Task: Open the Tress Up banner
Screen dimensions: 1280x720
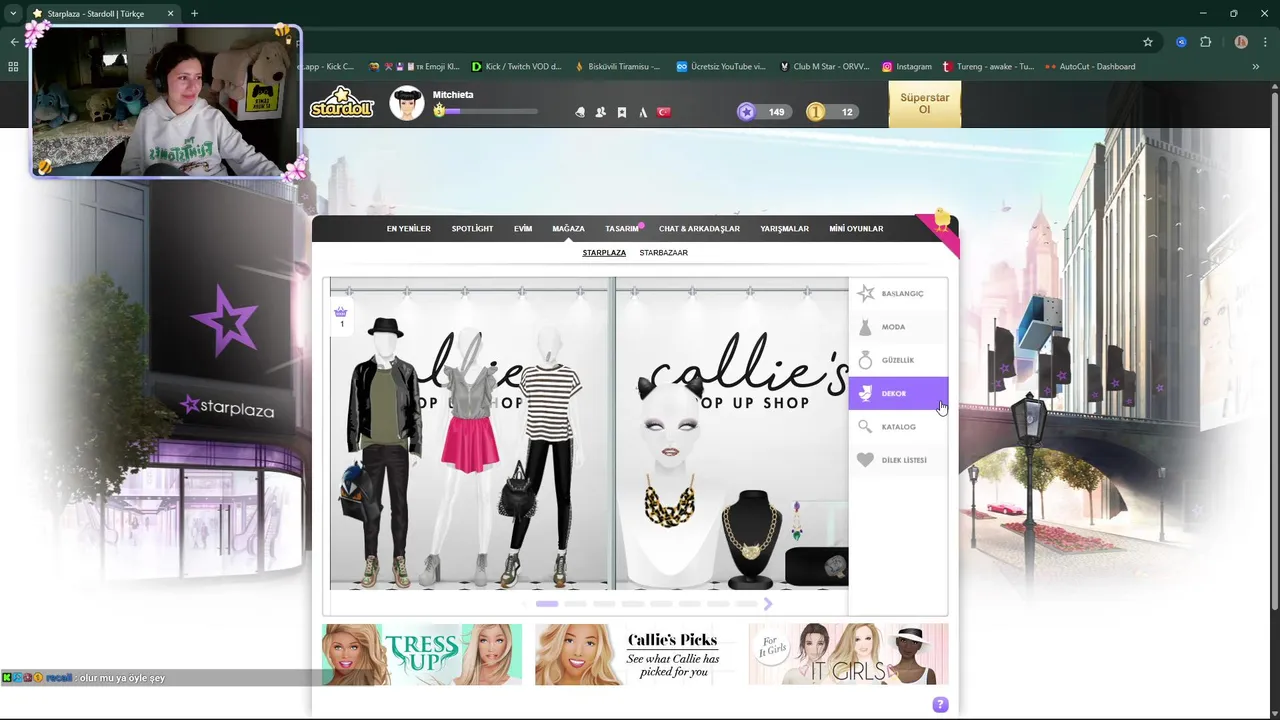Action: click(422, 655)
